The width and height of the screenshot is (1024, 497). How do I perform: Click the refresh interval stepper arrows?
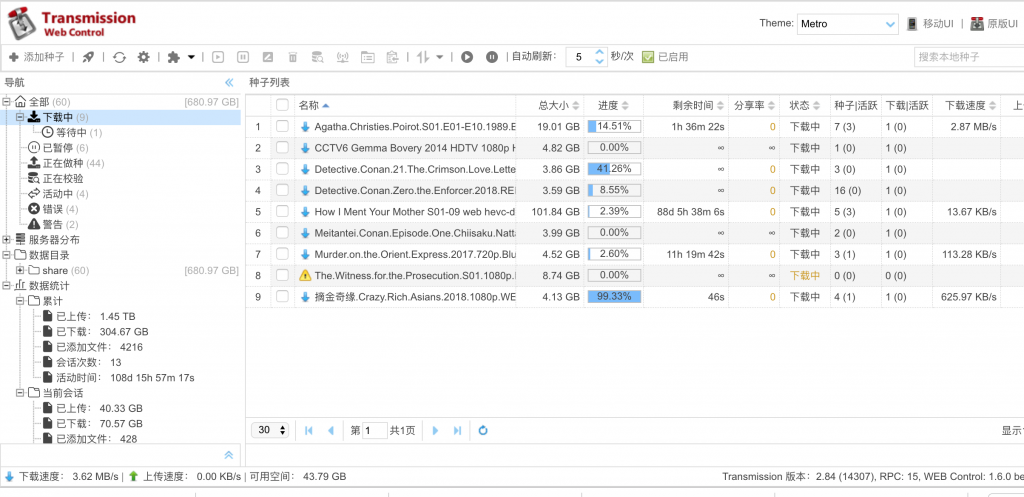click(x=600, y=57)
